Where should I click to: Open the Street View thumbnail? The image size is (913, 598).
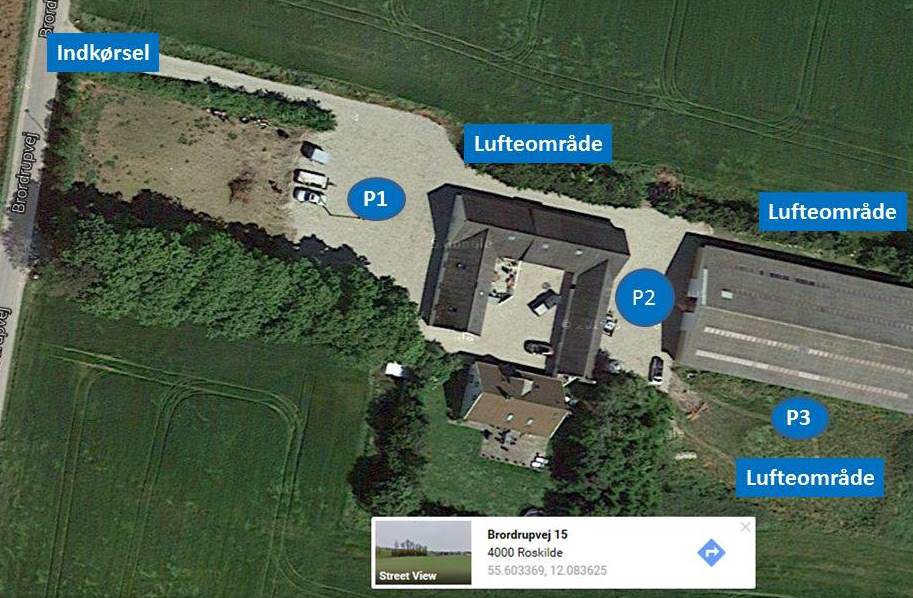[x=423, y=552]
